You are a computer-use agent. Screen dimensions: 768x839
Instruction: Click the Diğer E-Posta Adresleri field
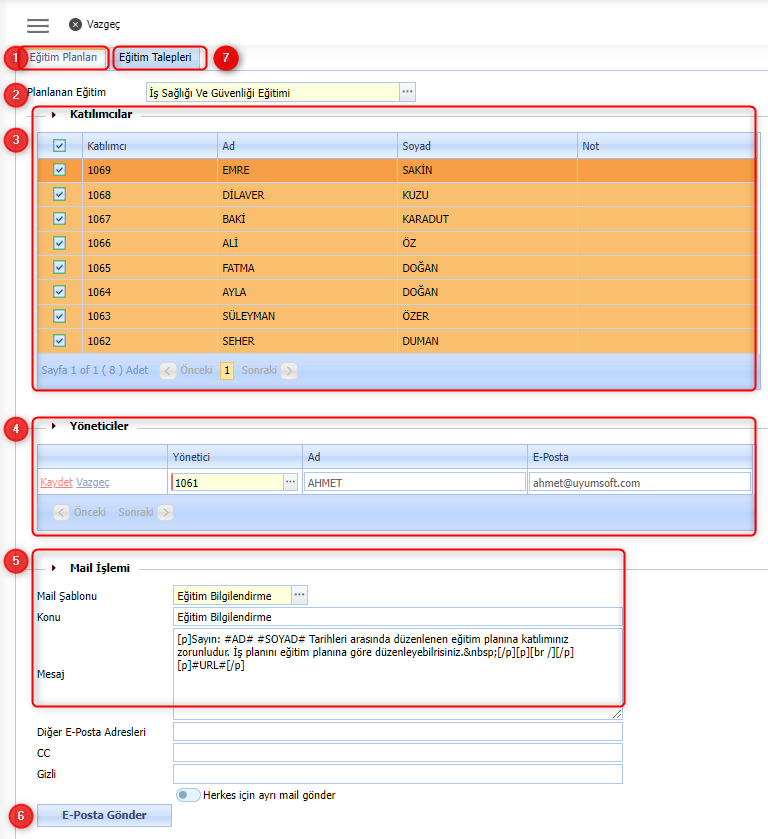pyautogui.click(x=398, y=732)
